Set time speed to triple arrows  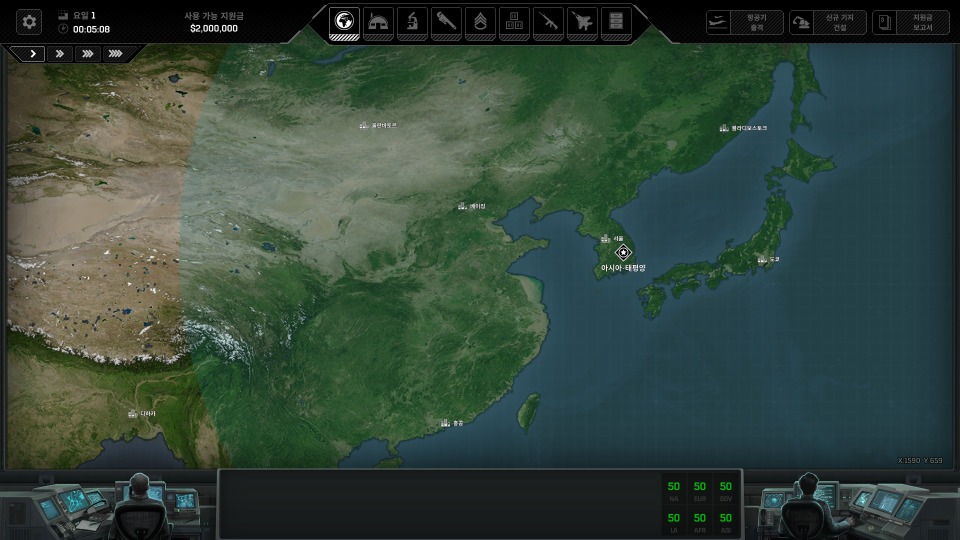tap(88, 54)
